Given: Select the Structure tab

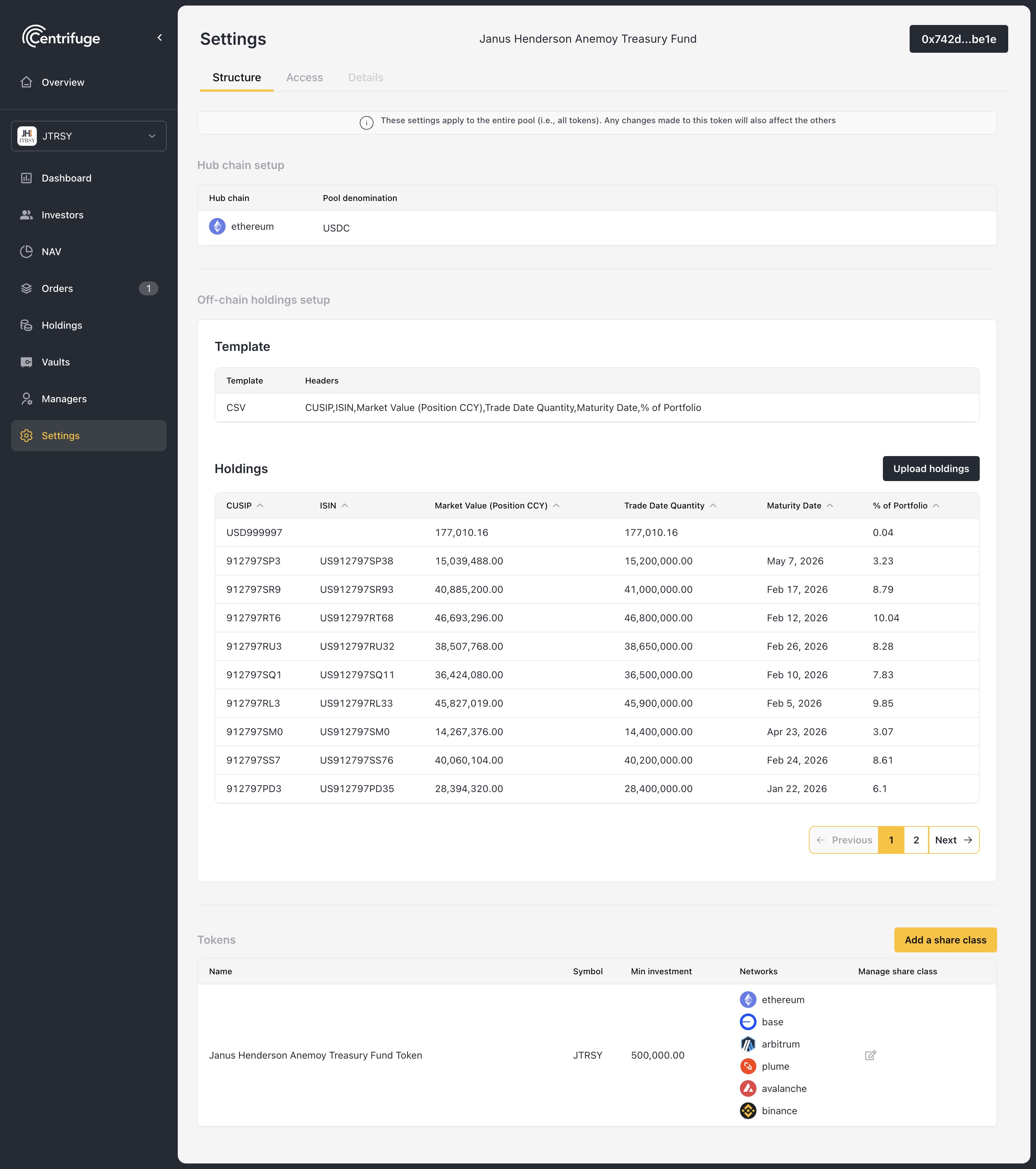Looking at the screenshot, I should point(236,77).
